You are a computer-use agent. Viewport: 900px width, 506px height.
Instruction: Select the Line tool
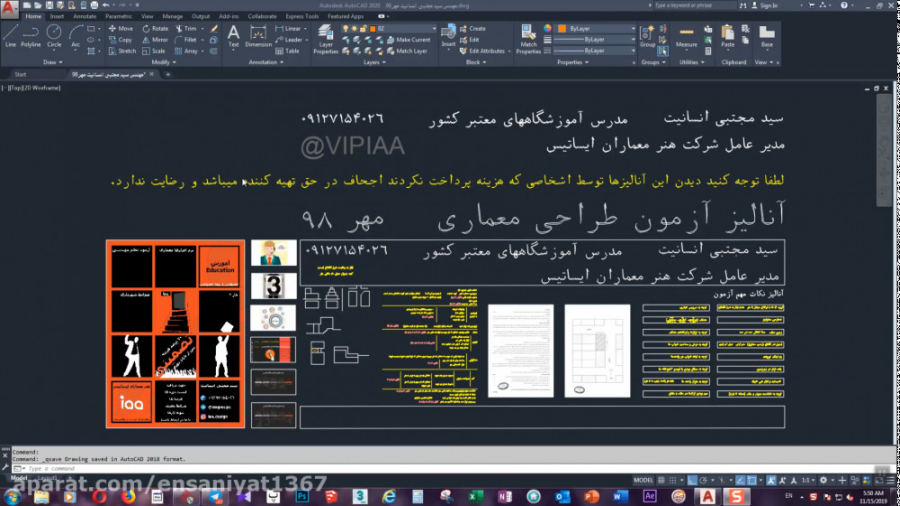point(10,35)
